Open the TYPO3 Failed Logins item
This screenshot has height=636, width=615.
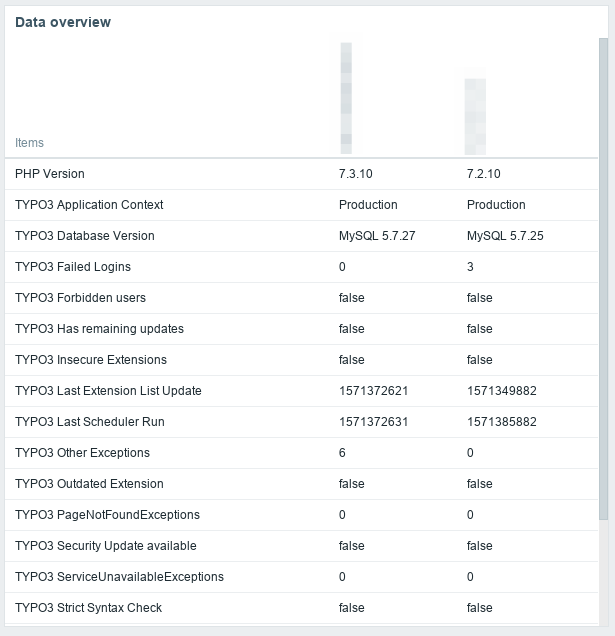point(73,267)
